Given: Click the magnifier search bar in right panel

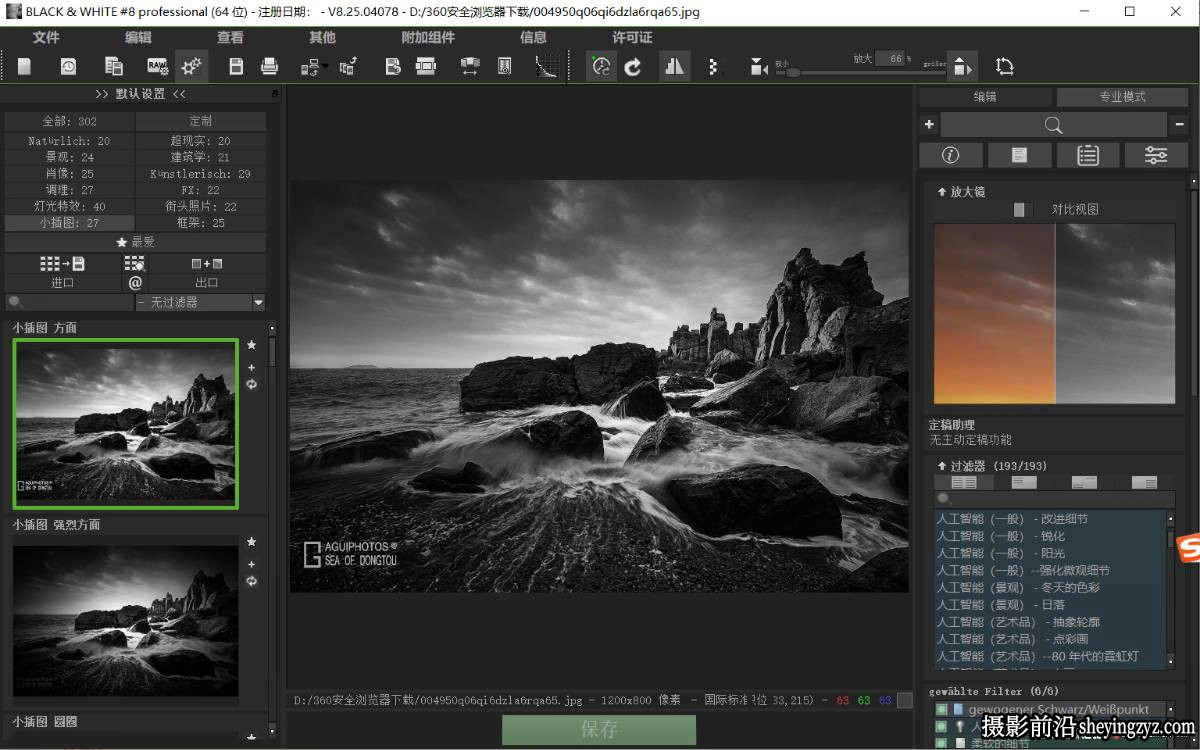Looking at the screenshot, I should (1053, 125).
